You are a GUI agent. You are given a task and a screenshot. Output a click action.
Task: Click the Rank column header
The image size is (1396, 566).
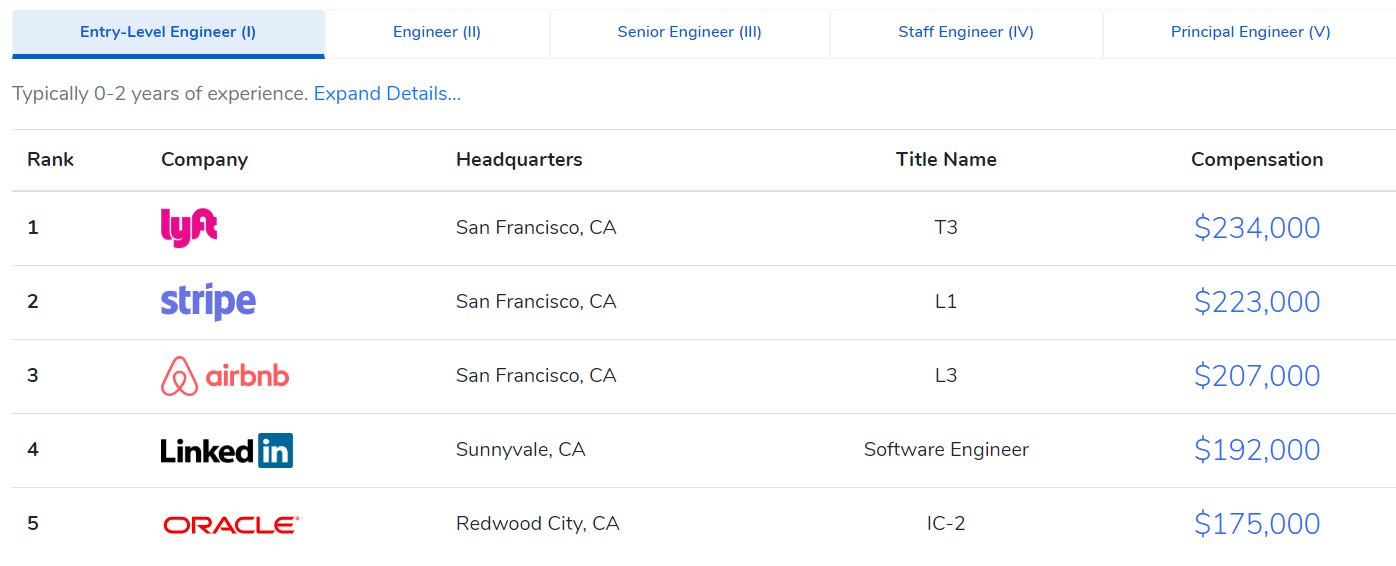coord(50,160)
